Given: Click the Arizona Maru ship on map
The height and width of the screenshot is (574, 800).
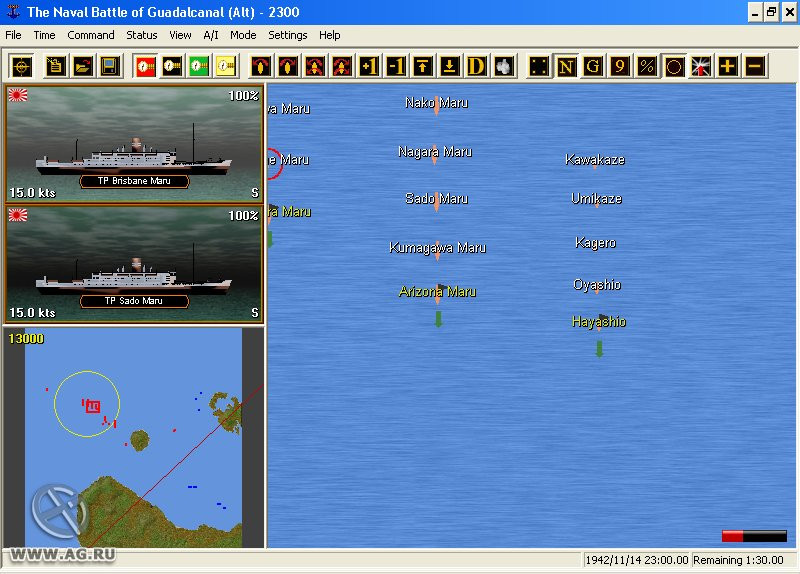Looking at the screenshot, I should click(438, 293).
